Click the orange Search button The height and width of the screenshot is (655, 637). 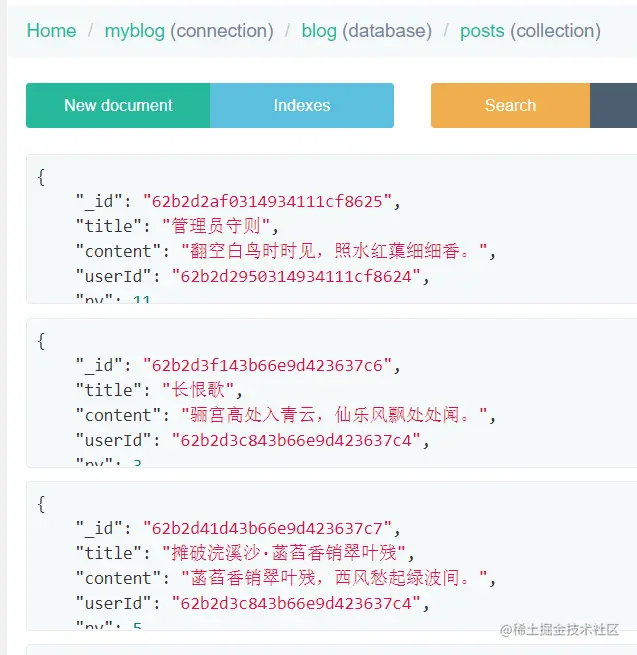(x=510, y=105)
